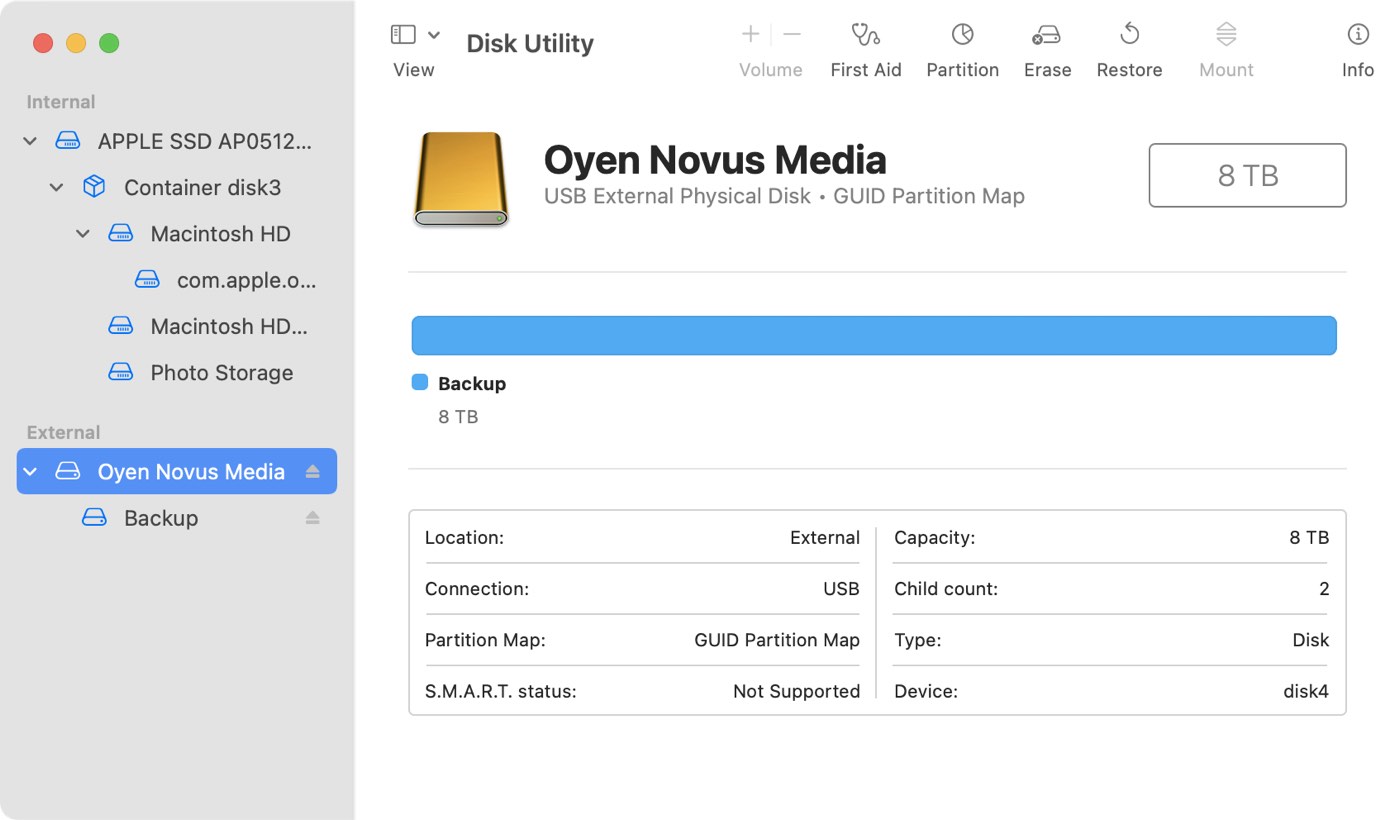
Task: Click the blue Backup partition bar
Action: pos(874,336)
